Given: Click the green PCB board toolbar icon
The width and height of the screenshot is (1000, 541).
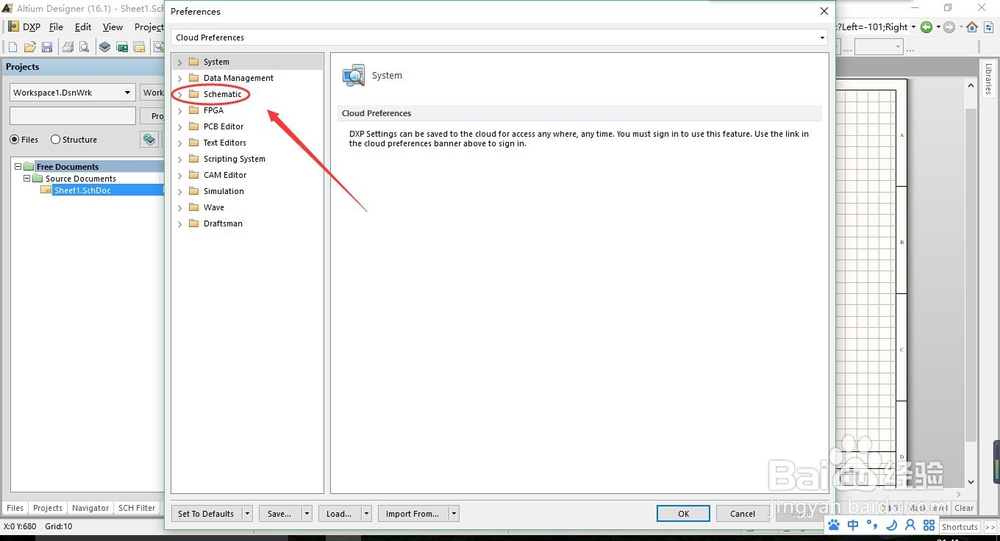Looking at the screenshot, I should point(122,47).
